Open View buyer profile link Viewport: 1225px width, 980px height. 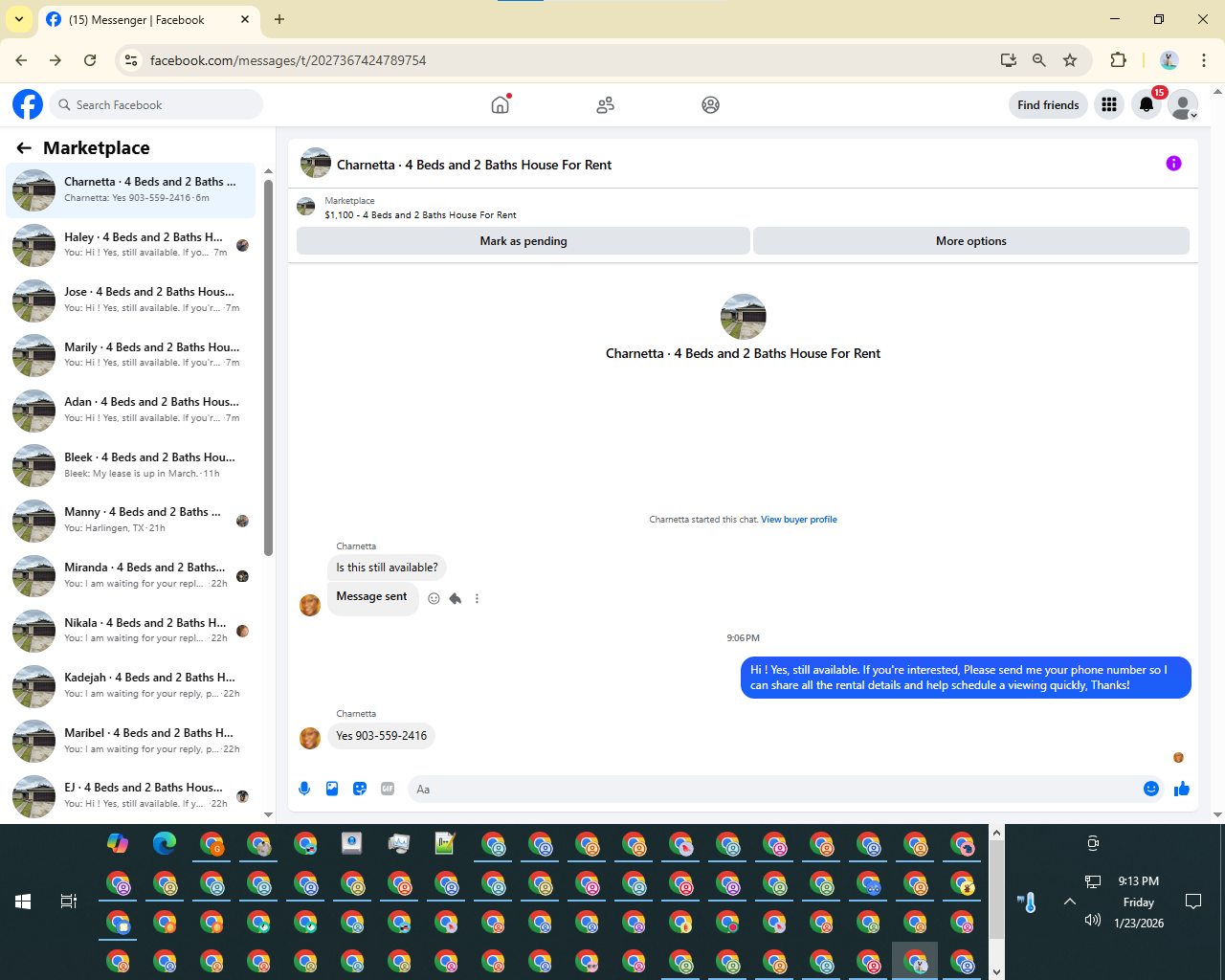coord(799,520)
